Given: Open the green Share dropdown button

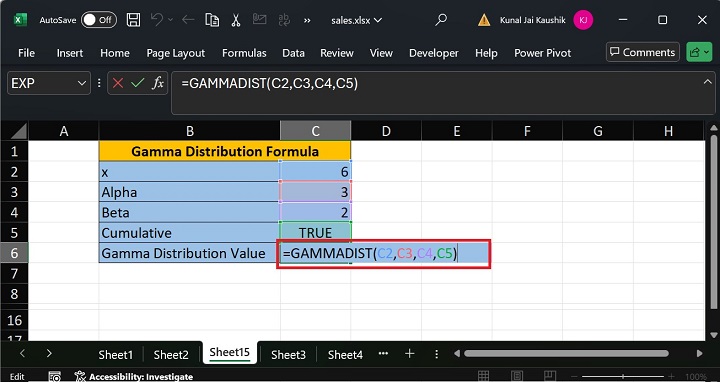Looking at the screenshot, I should [699, 52].
